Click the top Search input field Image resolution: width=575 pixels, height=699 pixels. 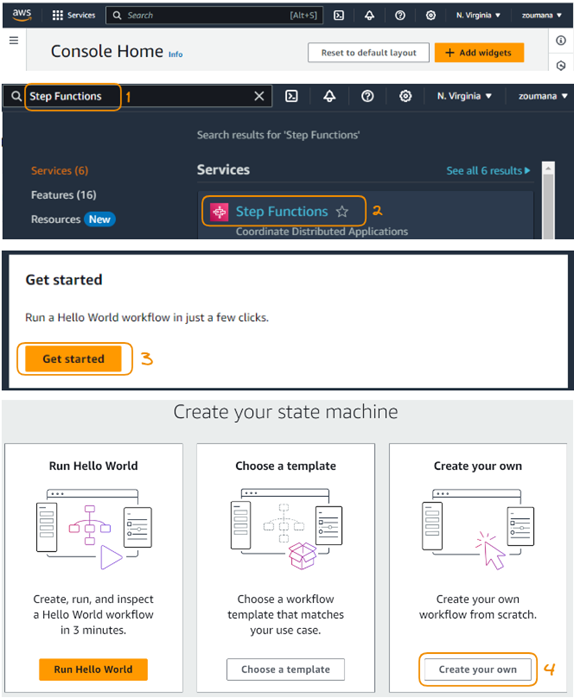[214, 15]
